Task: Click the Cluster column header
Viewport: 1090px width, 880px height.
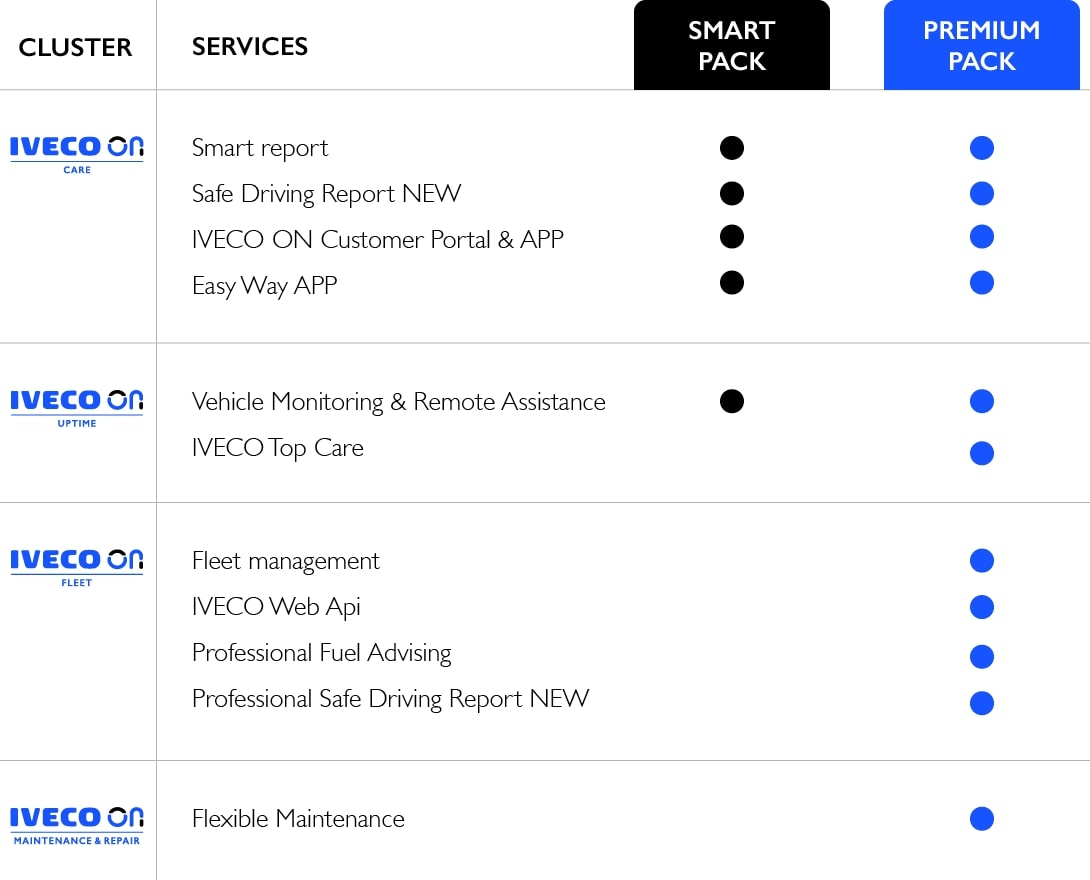Action: click(x=76, y=47)
